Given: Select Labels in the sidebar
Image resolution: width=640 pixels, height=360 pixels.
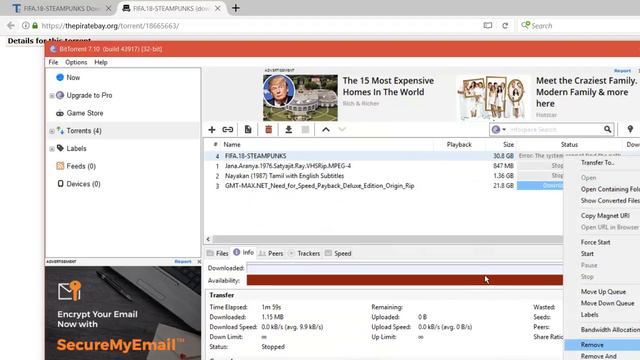Looking at the screenshot, I should [x=76, y=149].
